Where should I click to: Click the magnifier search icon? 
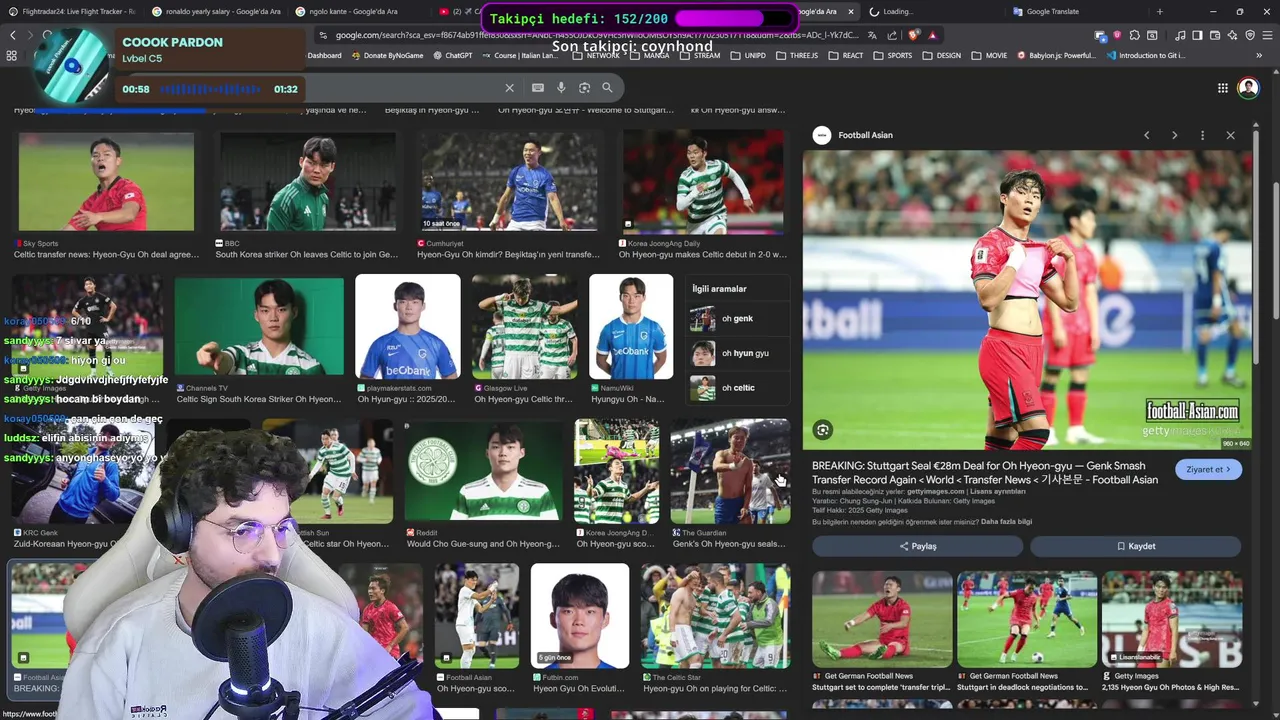(607, 88)
